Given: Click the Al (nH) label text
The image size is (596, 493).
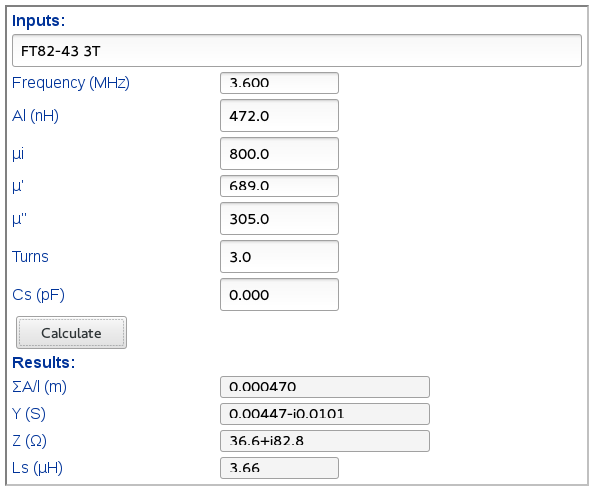Looking at the screenshot, I should [x=35, y=116].
